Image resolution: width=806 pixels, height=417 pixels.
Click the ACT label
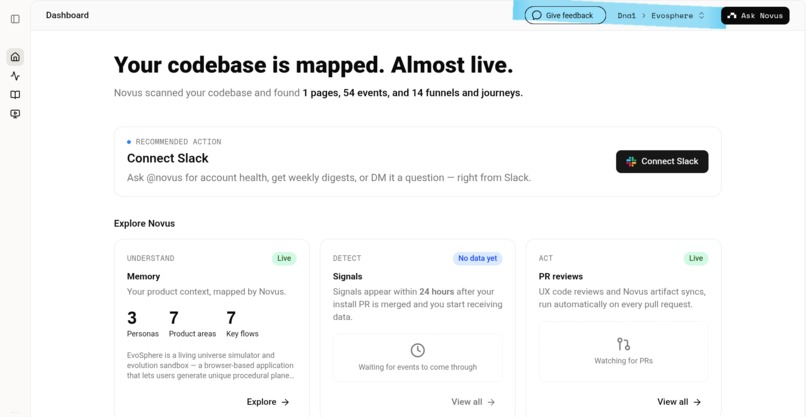546,258
